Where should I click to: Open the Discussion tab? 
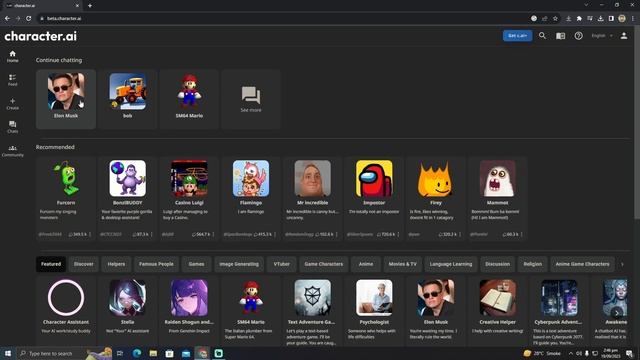click(498, 264)
